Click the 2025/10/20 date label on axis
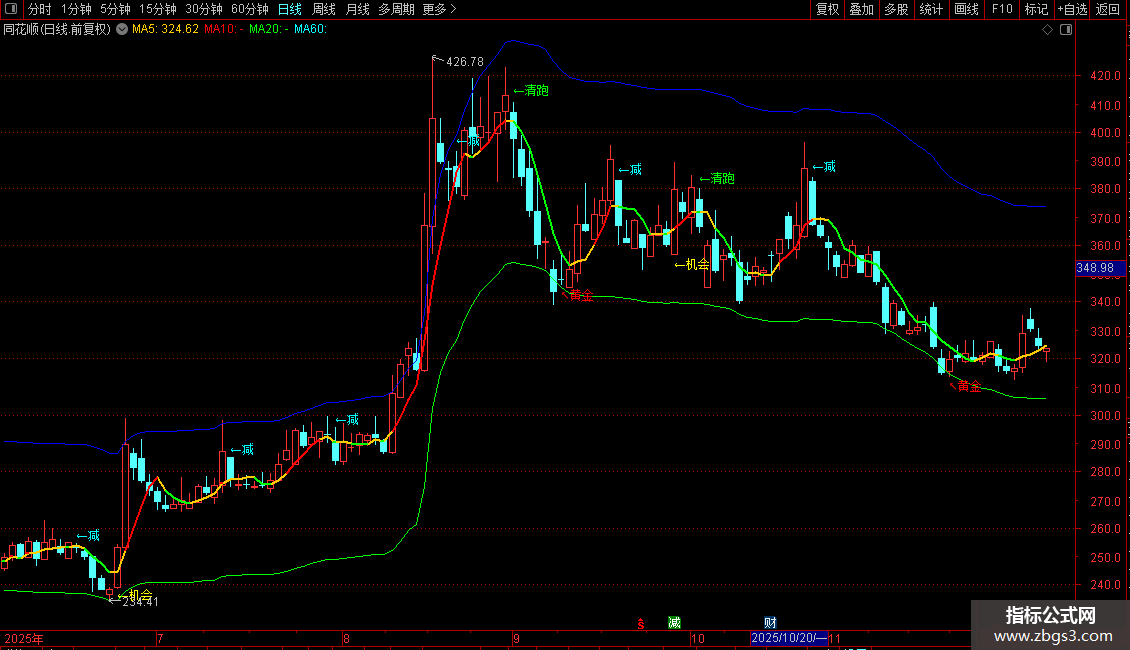 788,638
